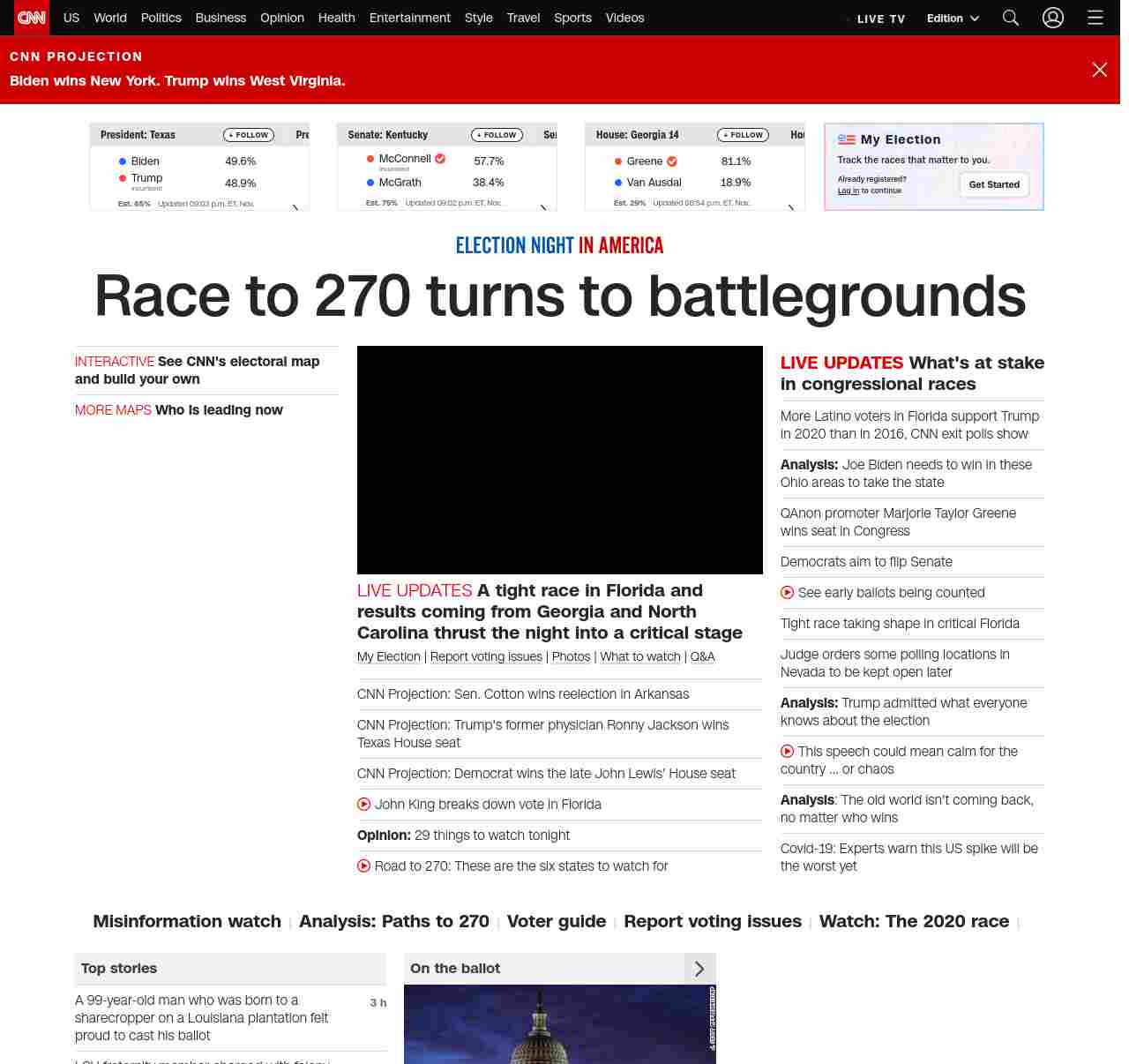Follow the House: Georgia 14 race

coord(743,135)
